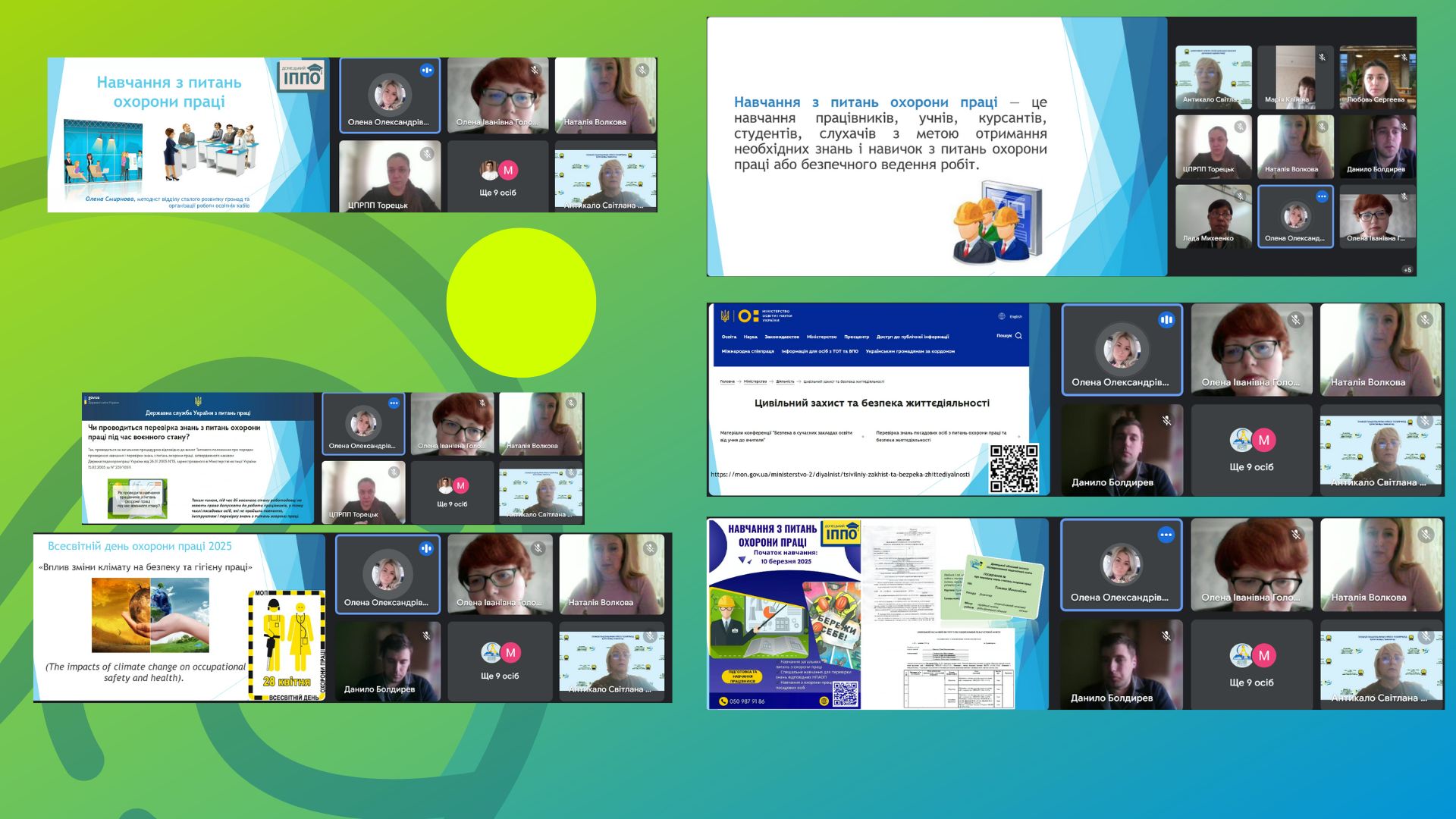Click Ministry of Education logo on website header
This screenshot has width=1456, height=819.
[755, 315]
